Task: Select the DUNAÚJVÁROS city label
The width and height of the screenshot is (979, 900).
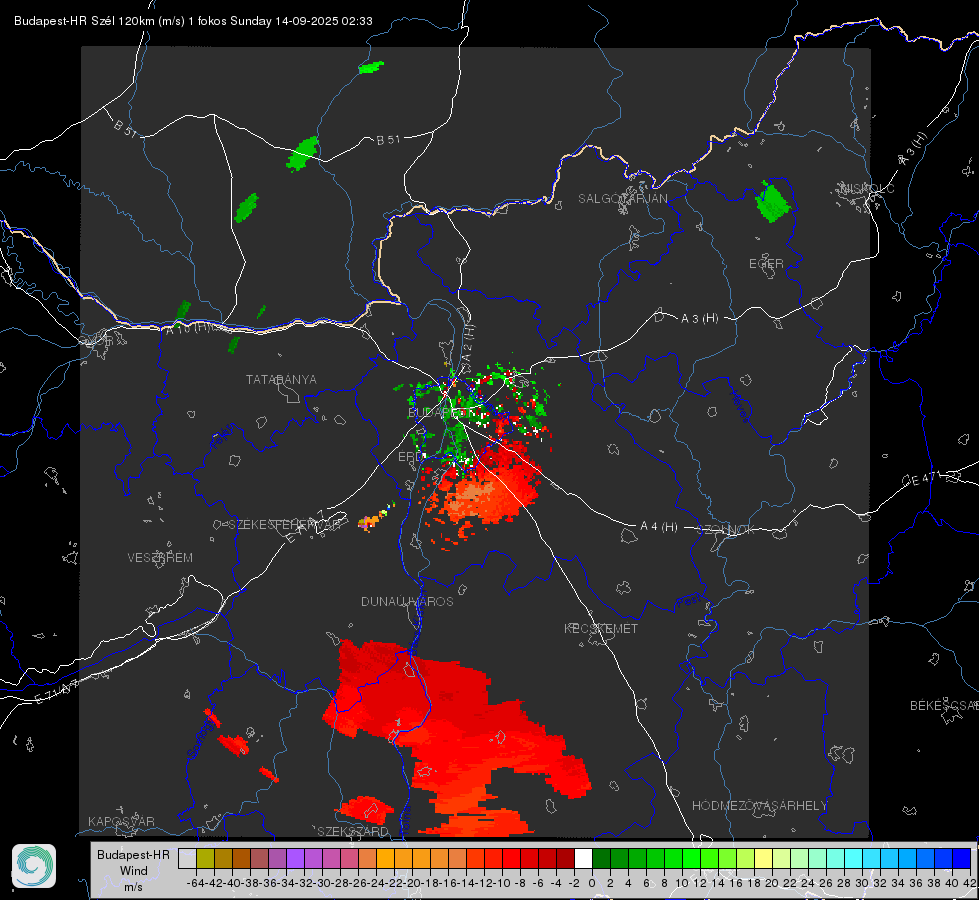Action: pos(407,601)
